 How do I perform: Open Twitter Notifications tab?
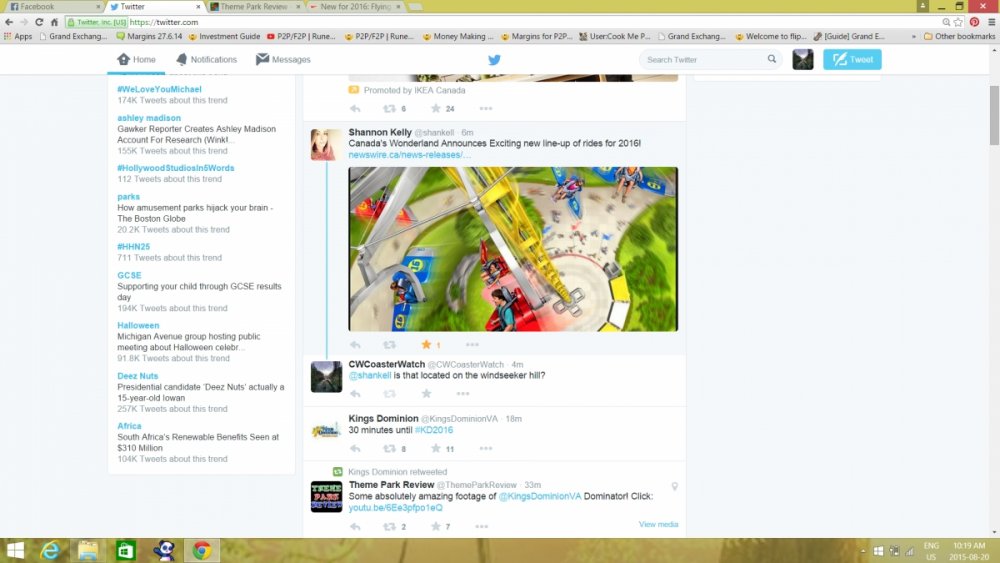pyautogui.click(x=206, y=59)
